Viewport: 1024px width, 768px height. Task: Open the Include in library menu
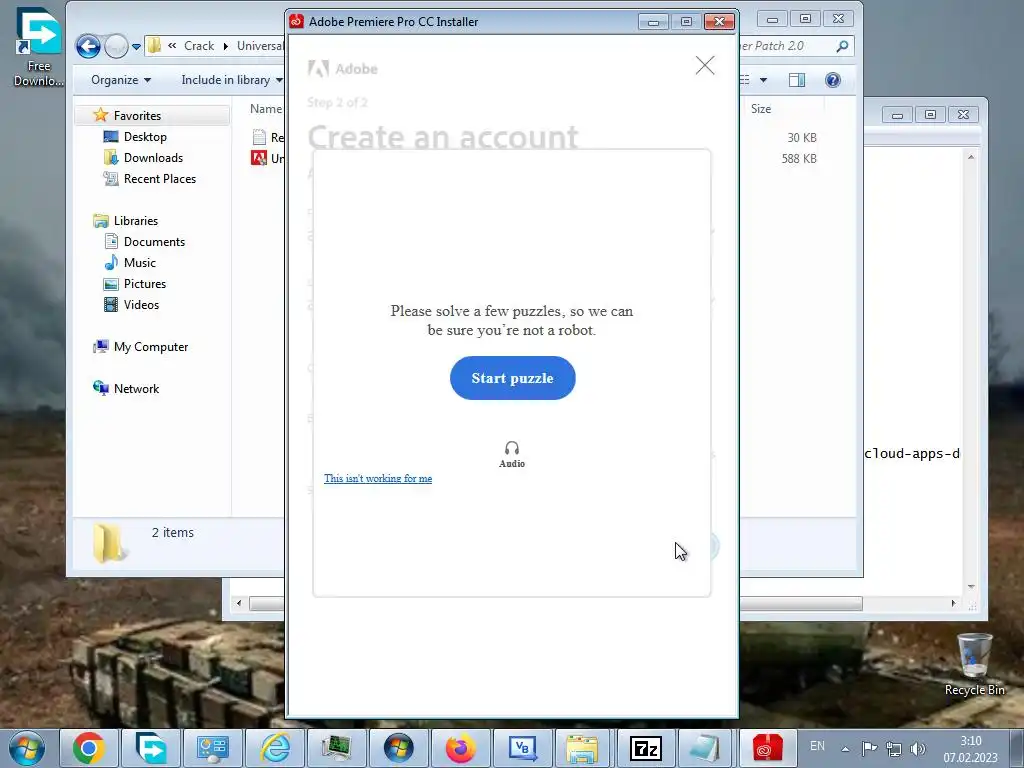pyautogui.click(x=232, y=80)
